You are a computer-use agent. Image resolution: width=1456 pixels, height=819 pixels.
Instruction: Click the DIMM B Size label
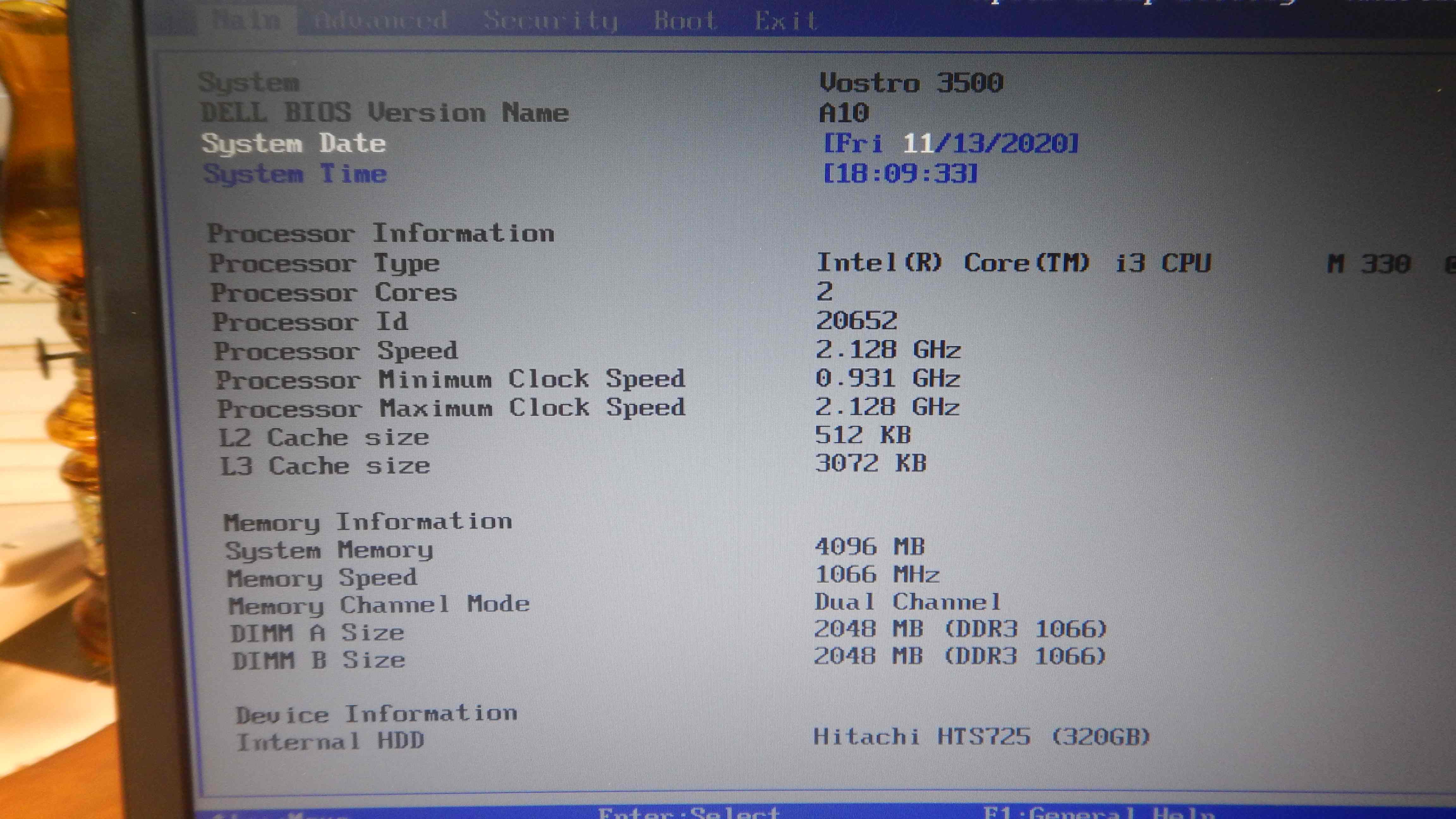click(x=319, y=660)
